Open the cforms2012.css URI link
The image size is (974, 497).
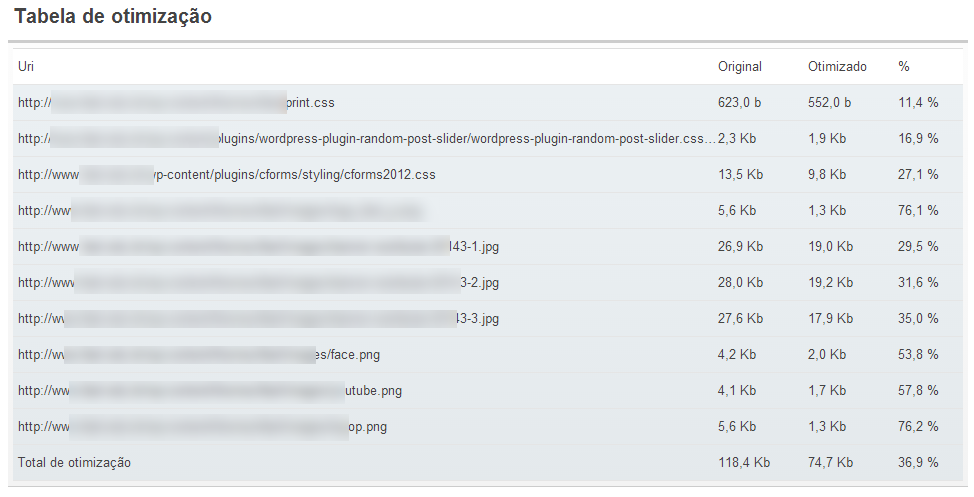coord(227,175)
